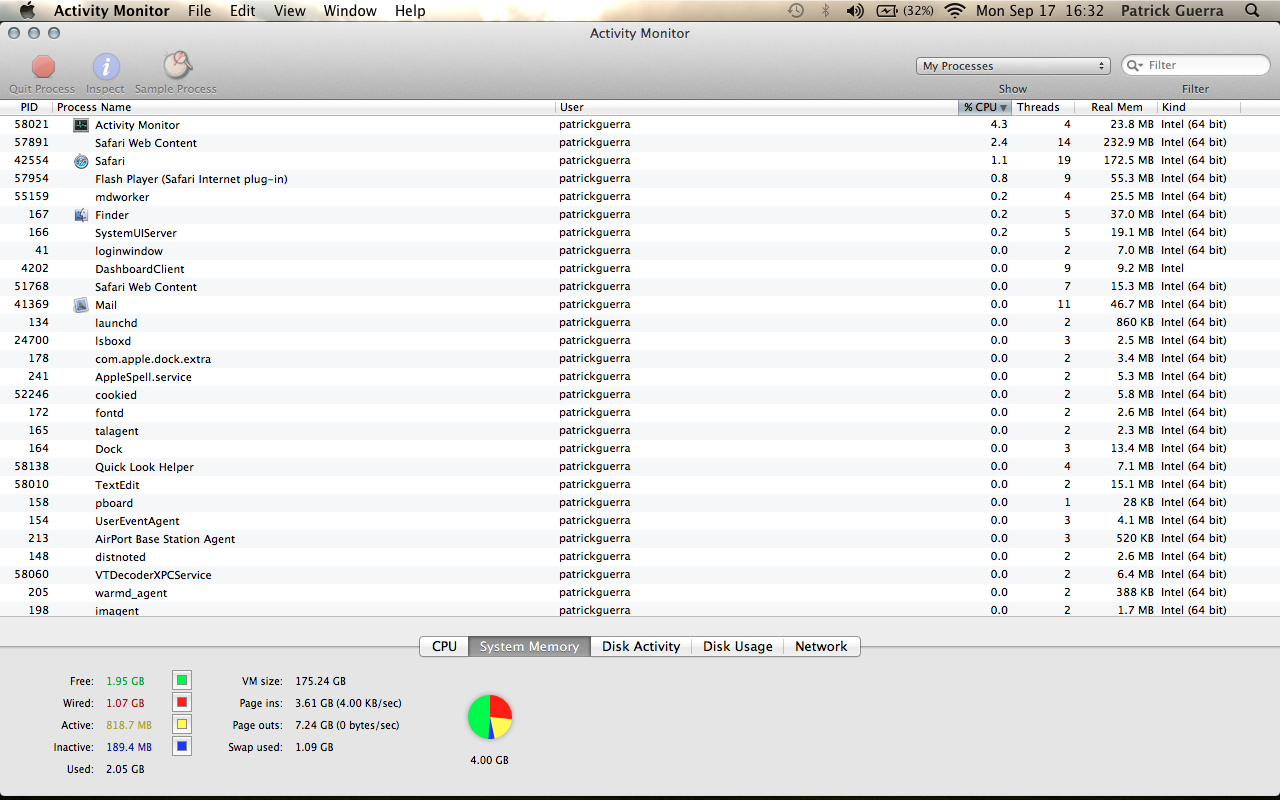This screenshot has height=800, width=1280.
Task: Click the battery status icon
Action: [x=887, y=11]
